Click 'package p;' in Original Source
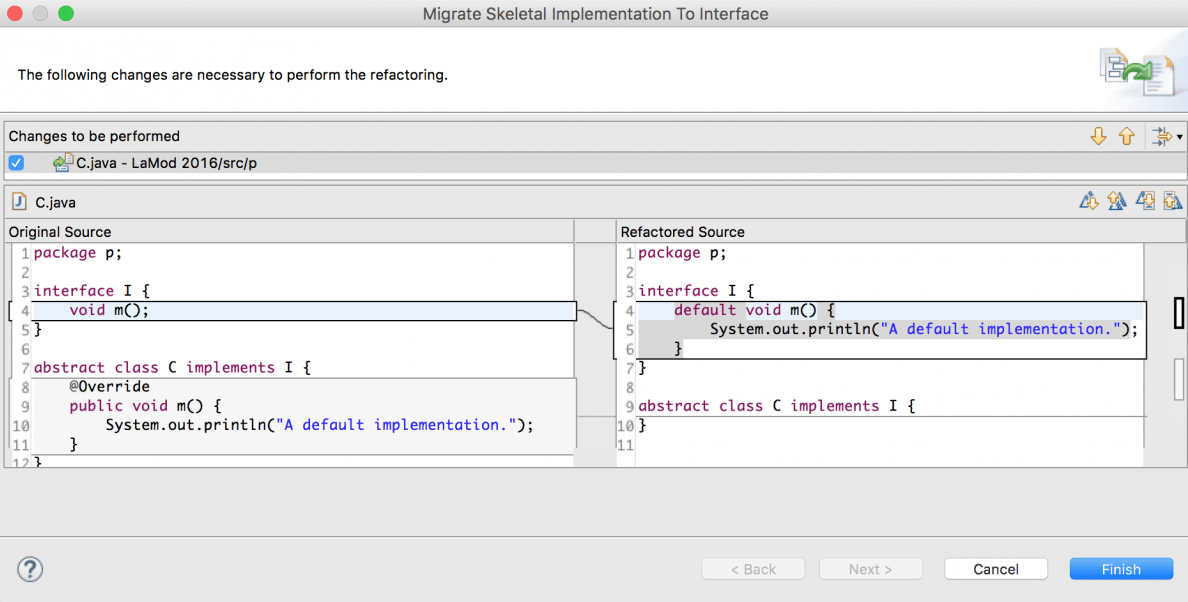1188x602 pixels. [77, 253]
